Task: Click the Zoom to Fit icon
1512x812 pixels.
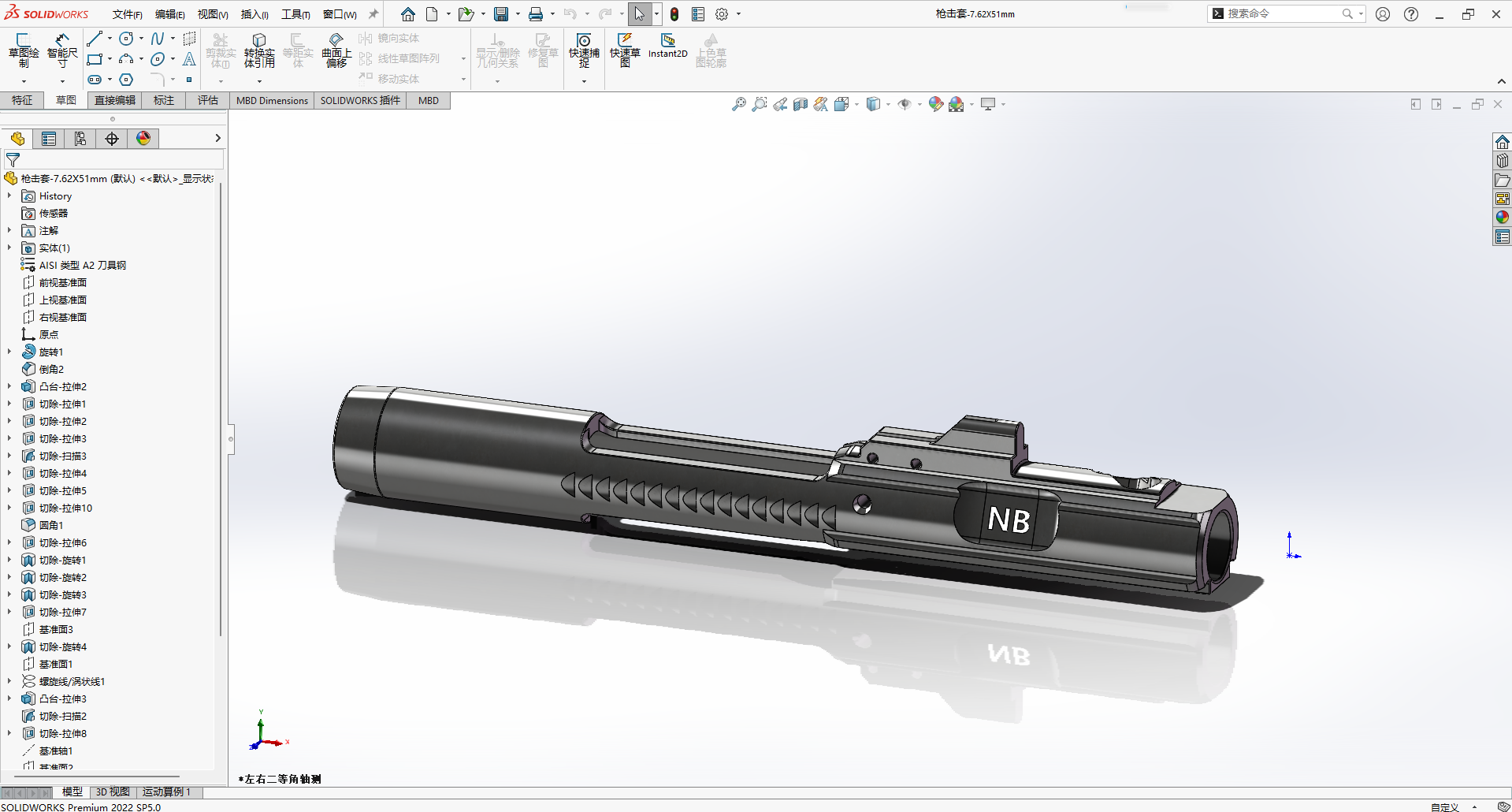Action: pyautogui.click(x=739, y=104)
